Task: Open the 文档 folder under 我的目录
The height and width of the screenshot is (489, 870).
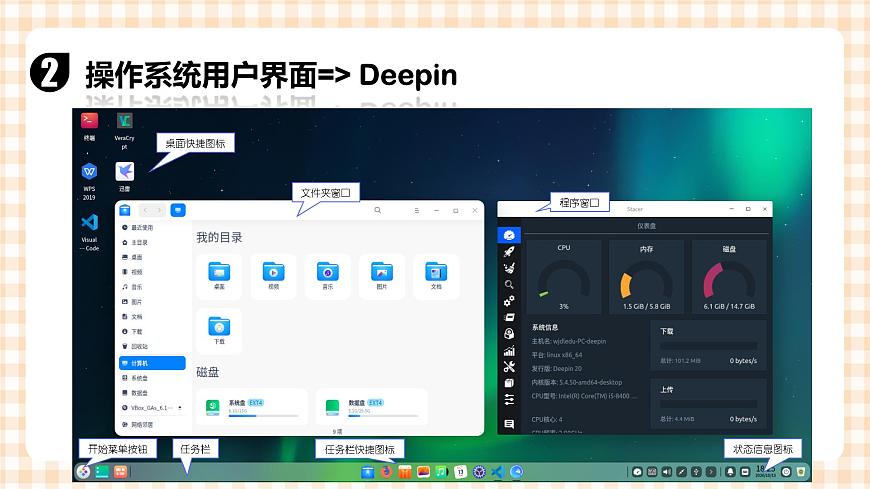Action: (436, 276)
